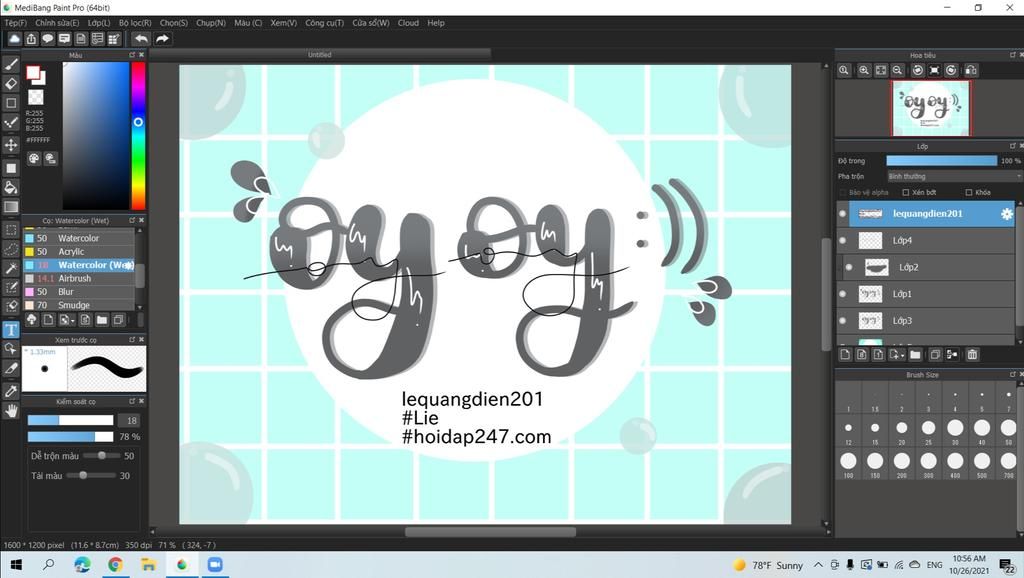Image resolution: width=1024 pixels, height=578 pixels.
Task: Select the transparent color swatch
Action: click(35, 97)
